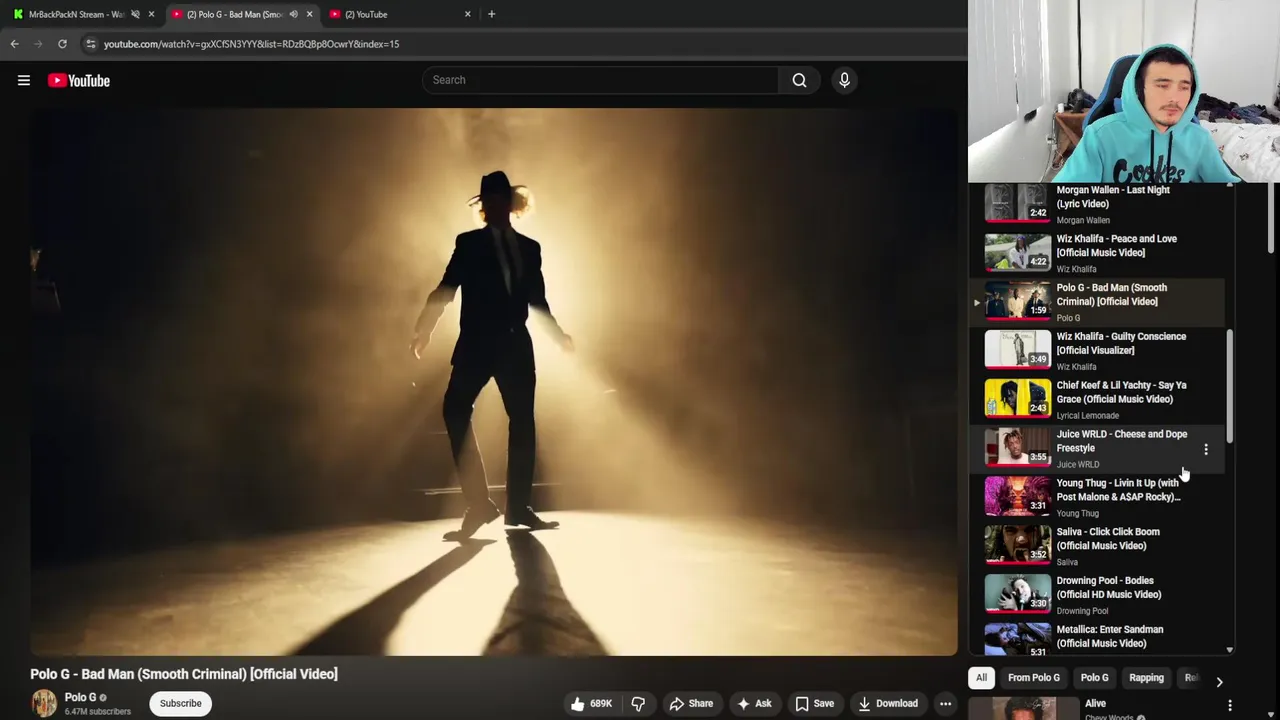Activate voice search microphone
The height and width of the screenshot is (720, 1280).
pyautogui.click(x=844, y=80)
